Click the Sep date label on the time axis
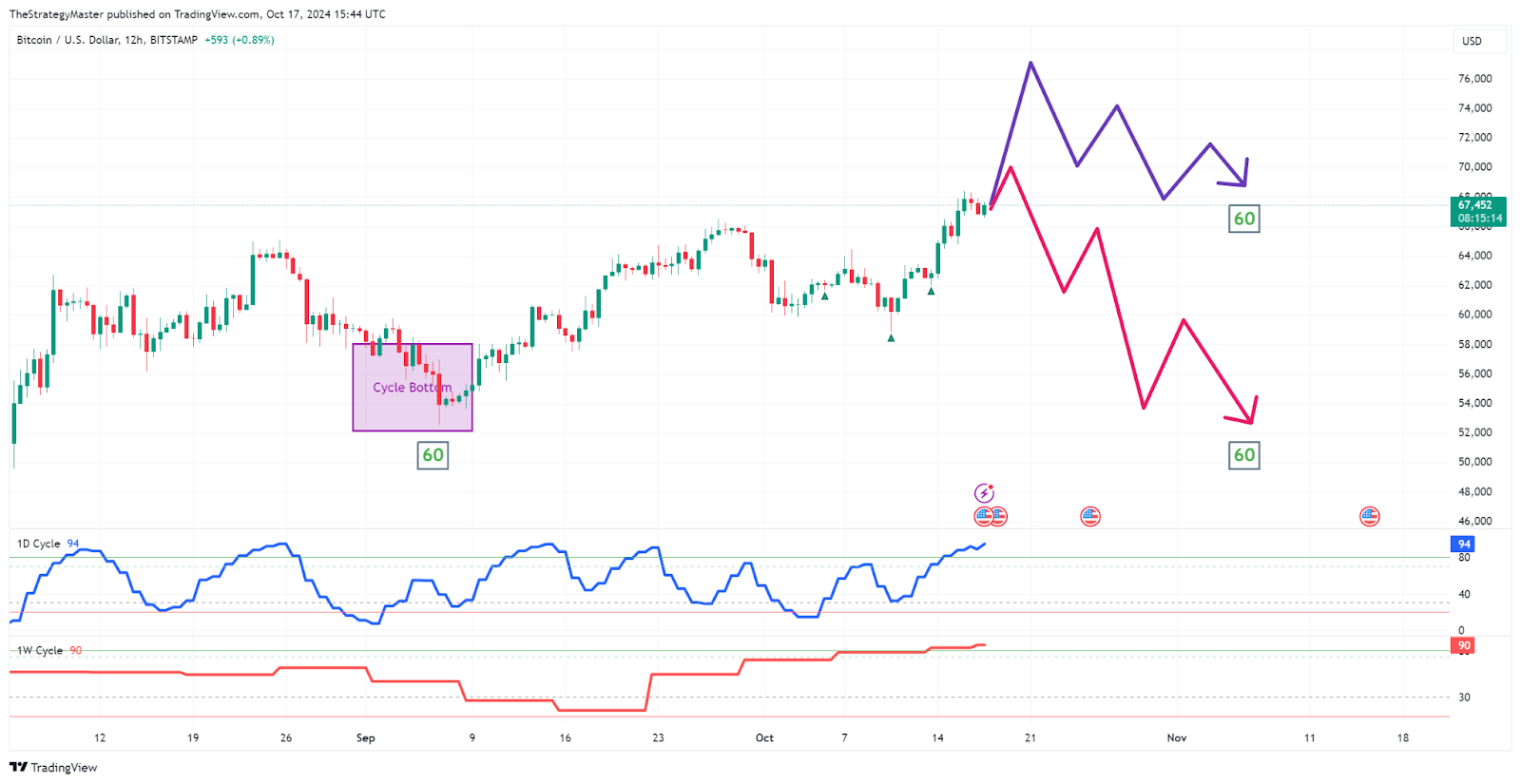The height and width of the screenshot is (784, 1521). coord(366,737)
